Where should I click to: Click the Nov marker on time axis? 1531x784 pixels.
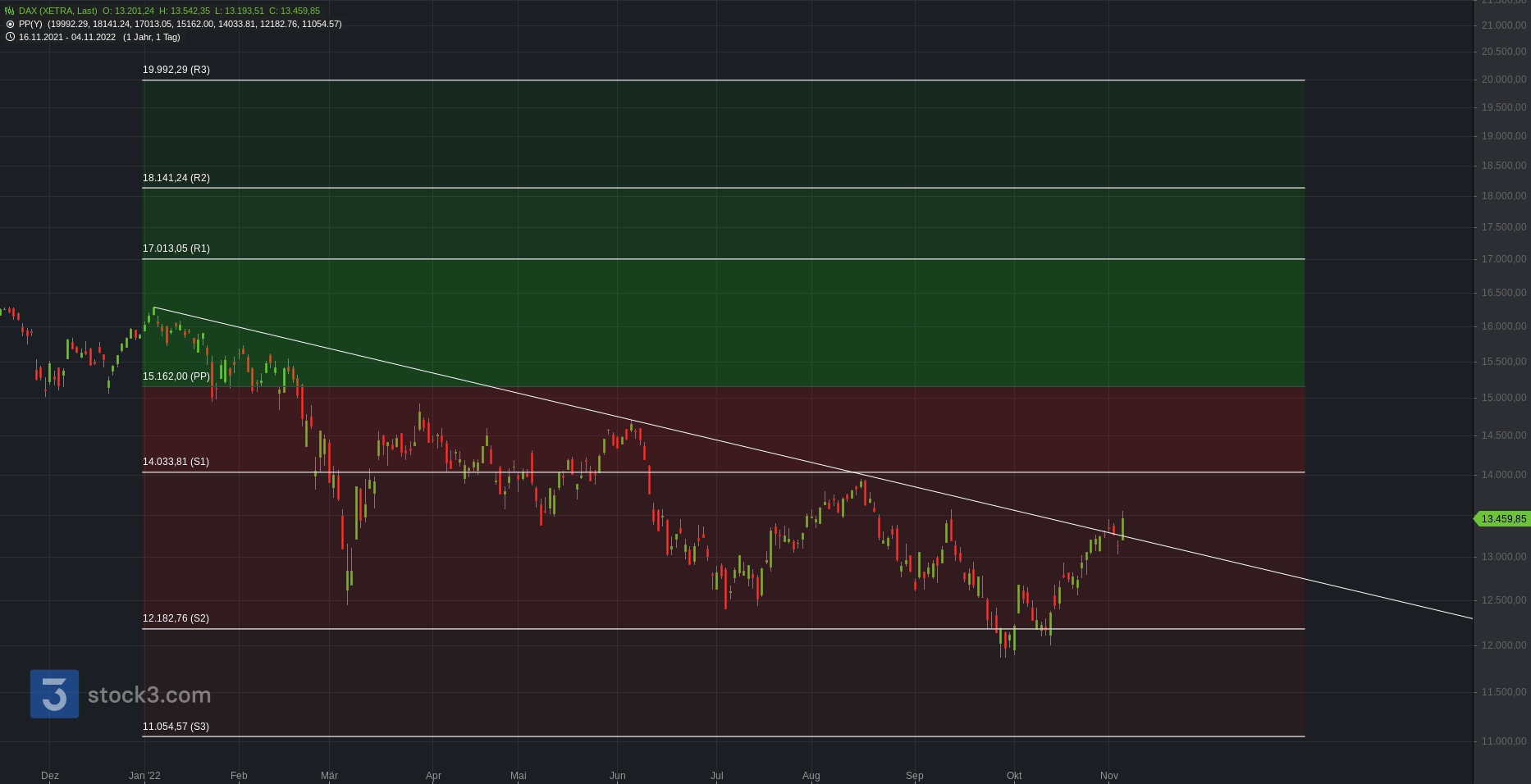click(1109, 776)
